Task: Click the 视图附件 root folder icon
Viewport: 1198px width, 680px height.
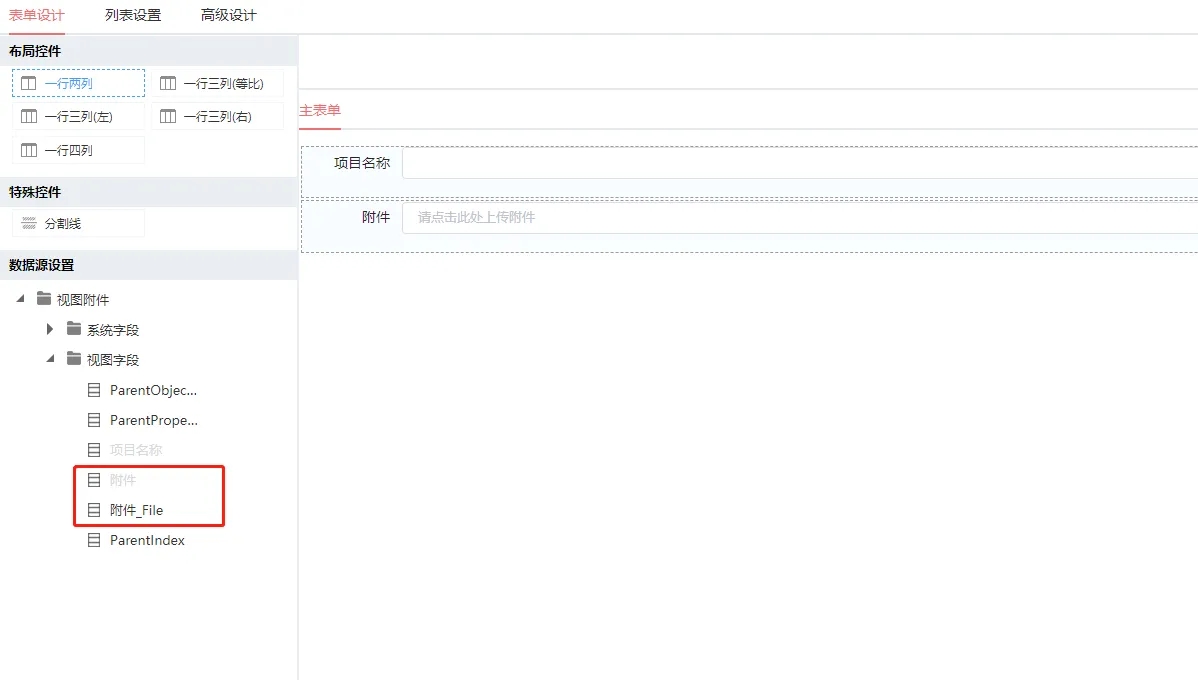Action: click(43, 299)
